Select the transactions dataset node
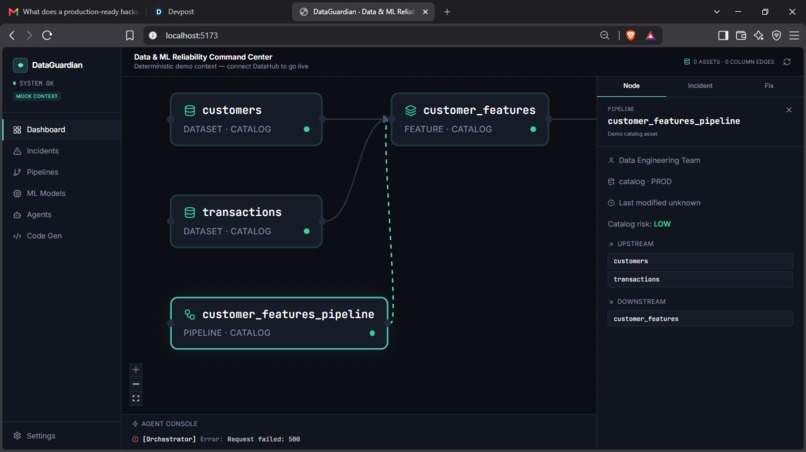This screenshot has height=452, width=806. [246, 221]
